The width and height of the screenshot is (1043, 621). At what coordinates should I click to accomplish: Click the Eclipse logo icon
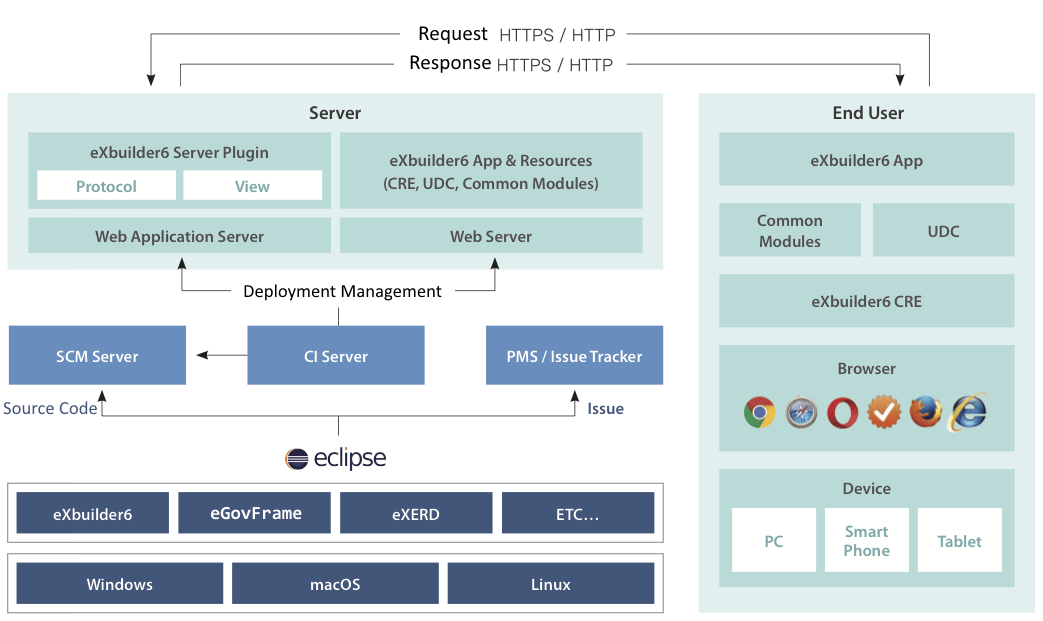(297, 459)
